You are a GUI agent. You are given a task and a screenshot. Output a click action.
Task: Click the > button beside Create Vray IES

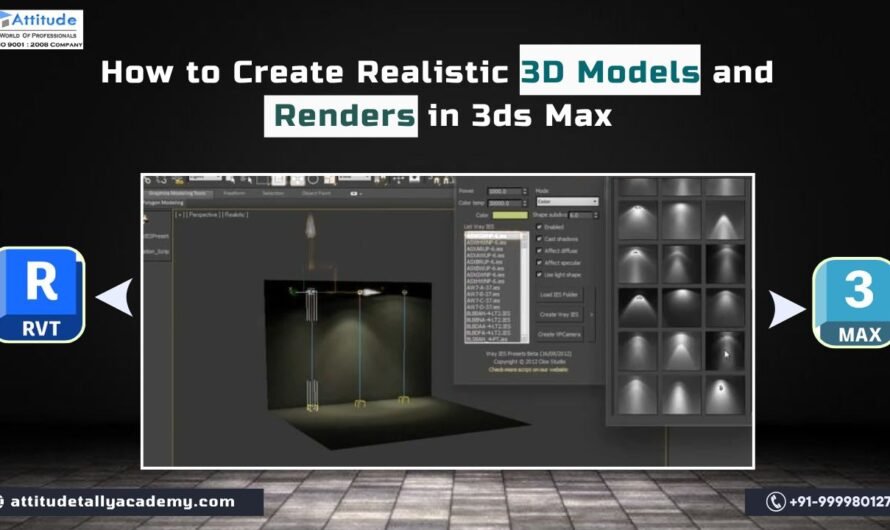click(x=591, y=314)
